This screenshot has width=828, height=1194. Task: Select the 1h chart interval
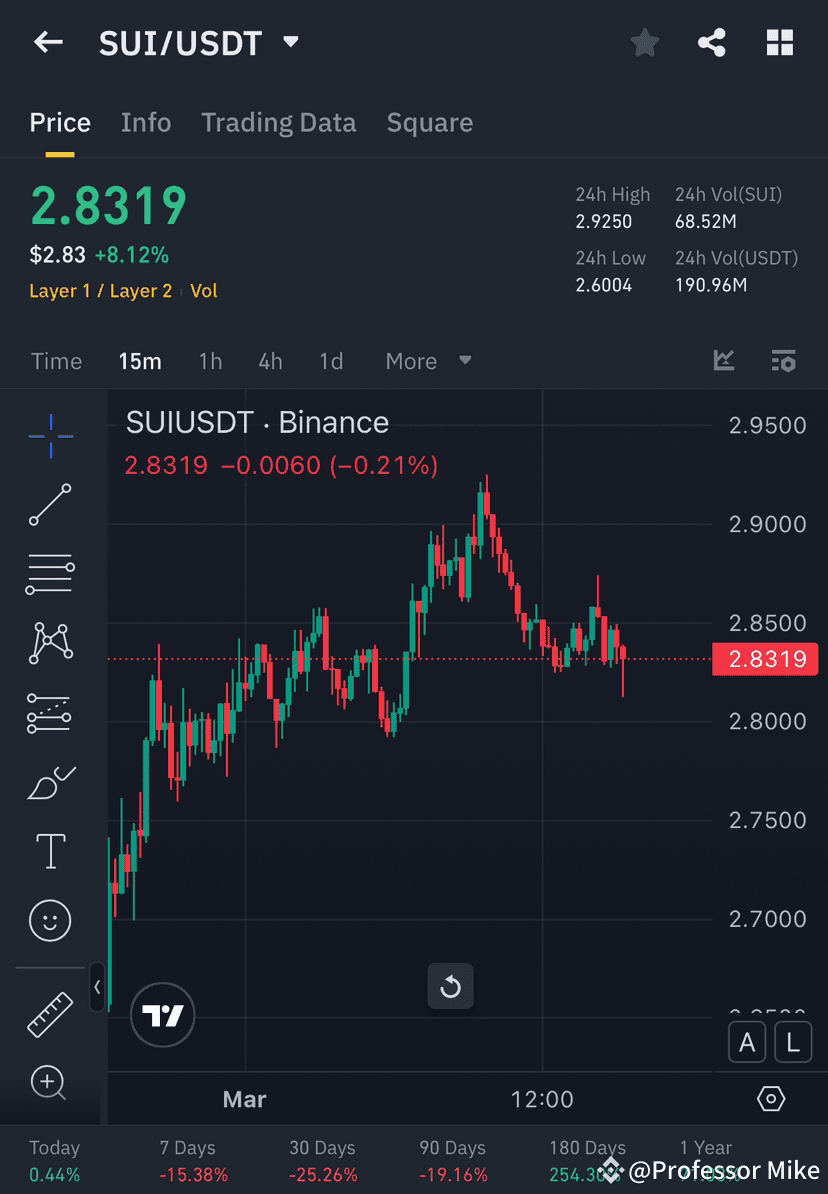(210, 361)
